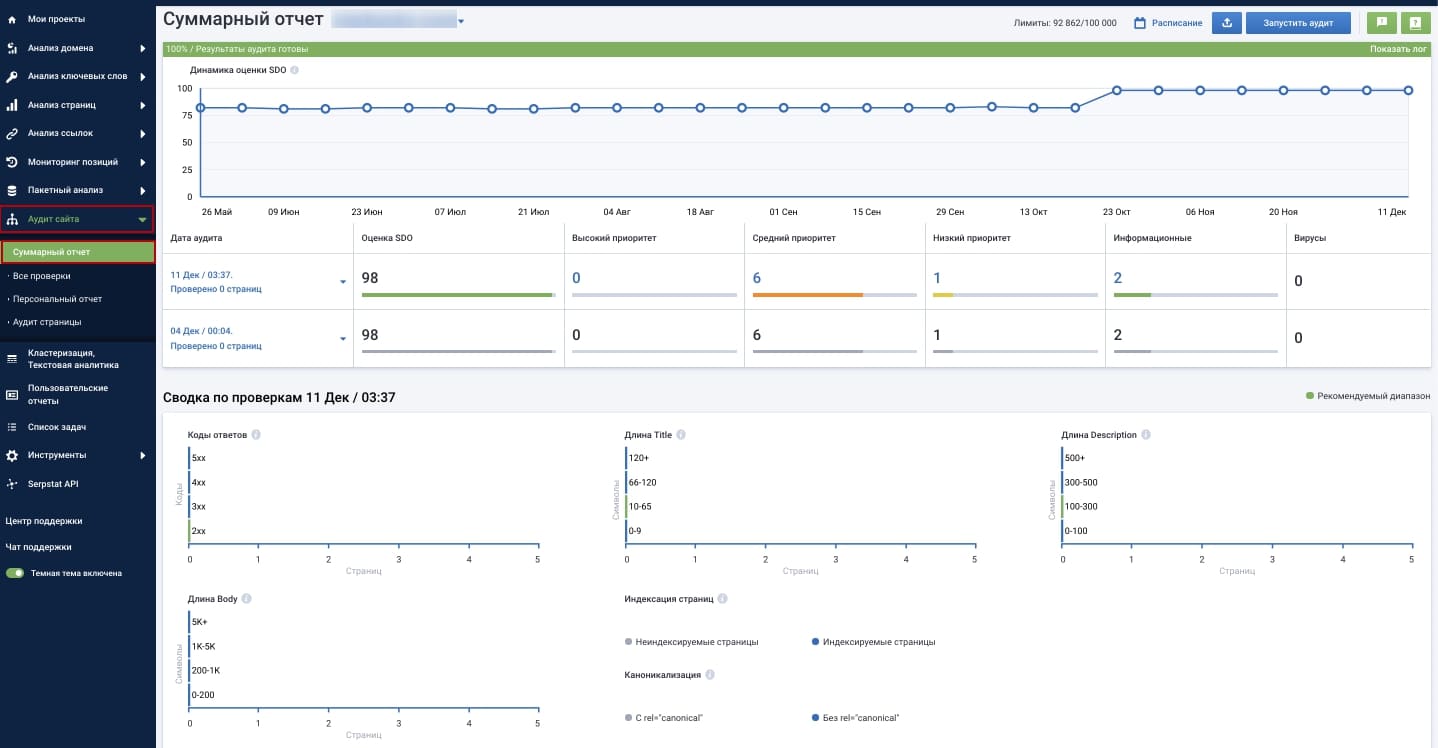Click the calendar icon beside Расписание

[x=1139, y=23]
